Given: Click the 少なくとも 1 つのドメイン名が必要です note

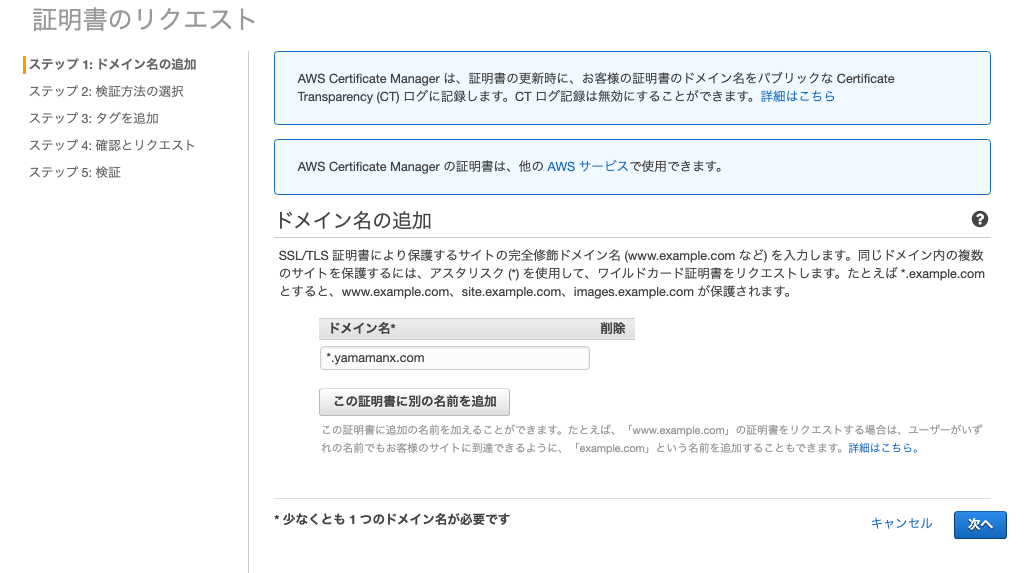Looking at the screenshot, I should click(392, 520).
